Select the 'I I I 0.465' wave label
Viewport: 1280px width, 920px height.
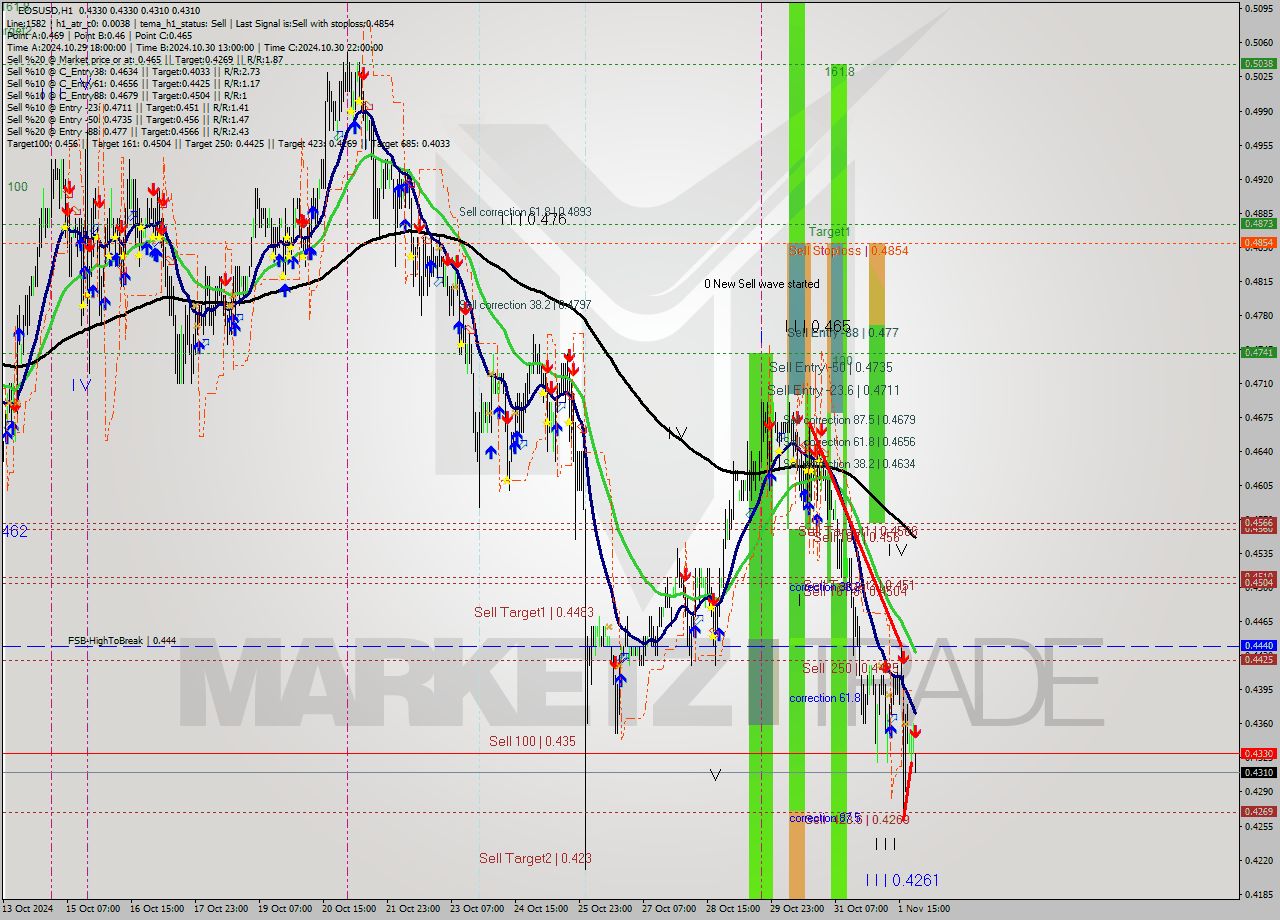[818, 326]
